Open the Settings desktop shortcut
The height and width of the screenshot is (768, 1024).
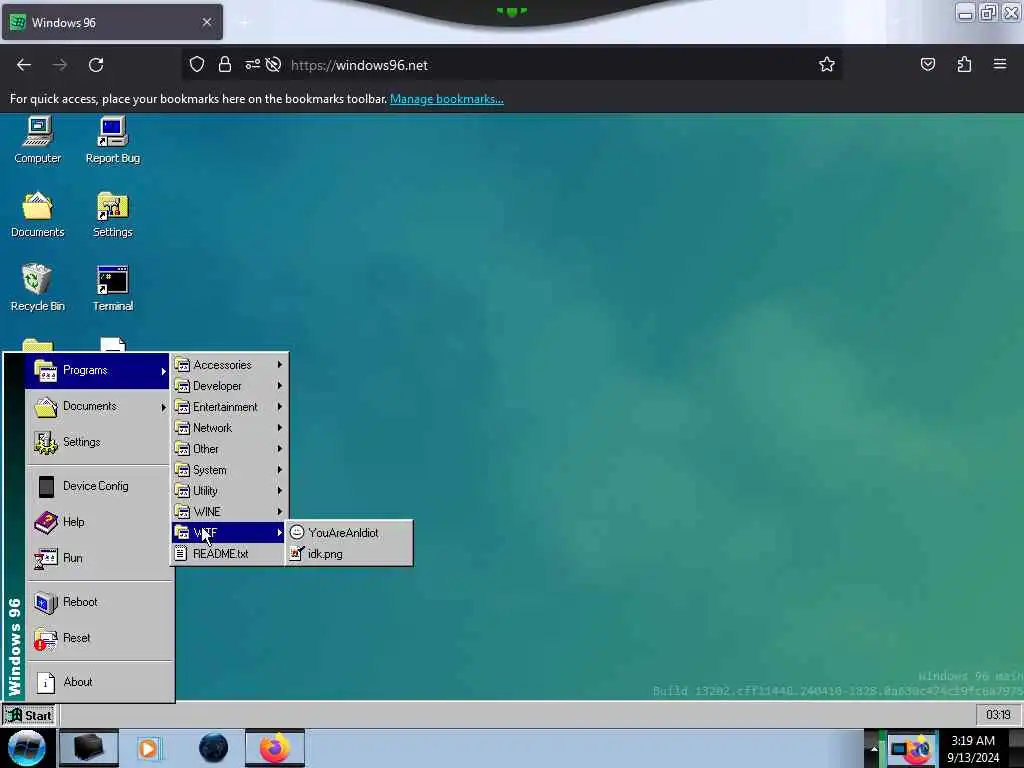click(112, 214)
